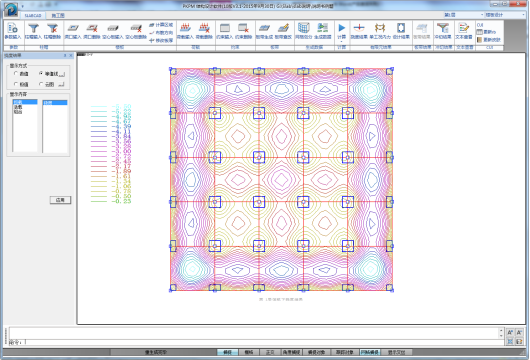Screen dimensions: 530x360
Task: Open contour line settings ellipsis button
Action: pos(62,74)
